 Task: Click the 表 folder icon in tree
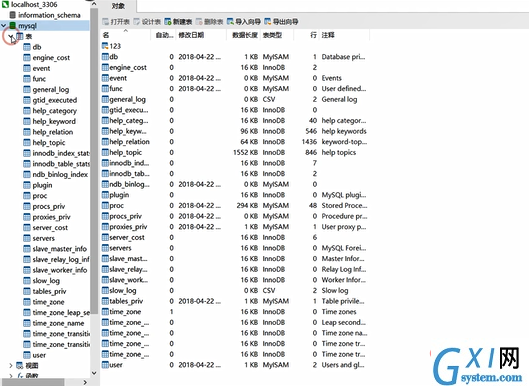point(20,36)
